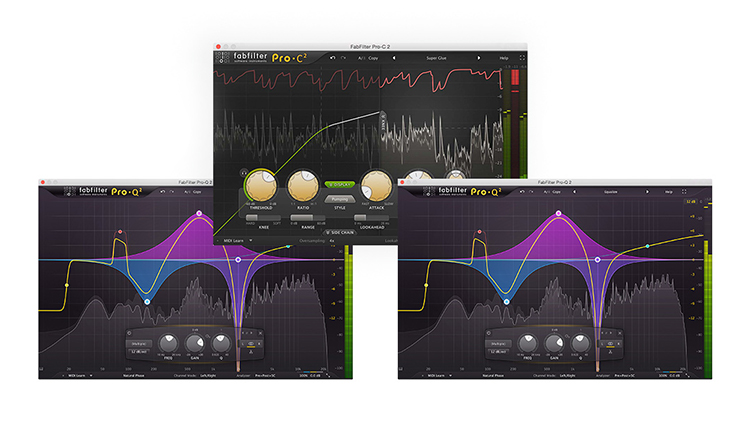This screenshot has height=430, width=750.
Task: Open MIDI Learn dropdown arrow in Pro-C 2
Action: tap(251, 241)
